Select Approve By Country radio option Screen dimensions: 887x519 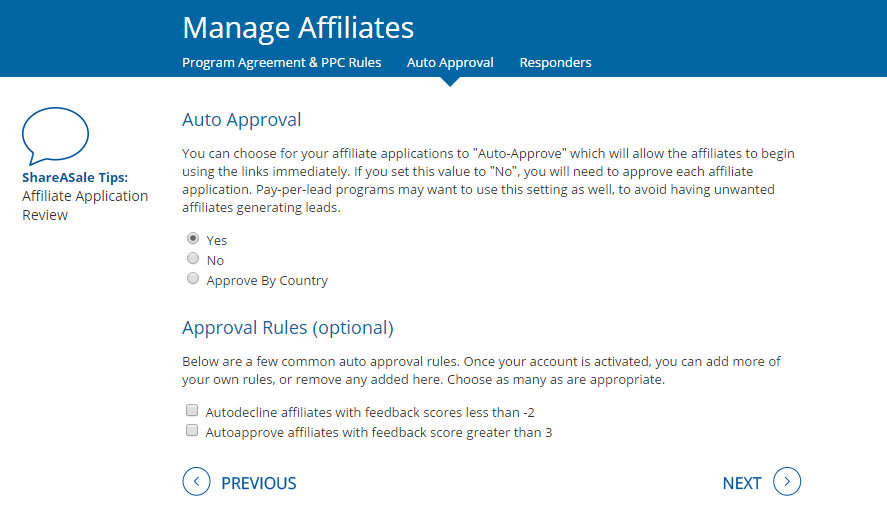[193, 280]
